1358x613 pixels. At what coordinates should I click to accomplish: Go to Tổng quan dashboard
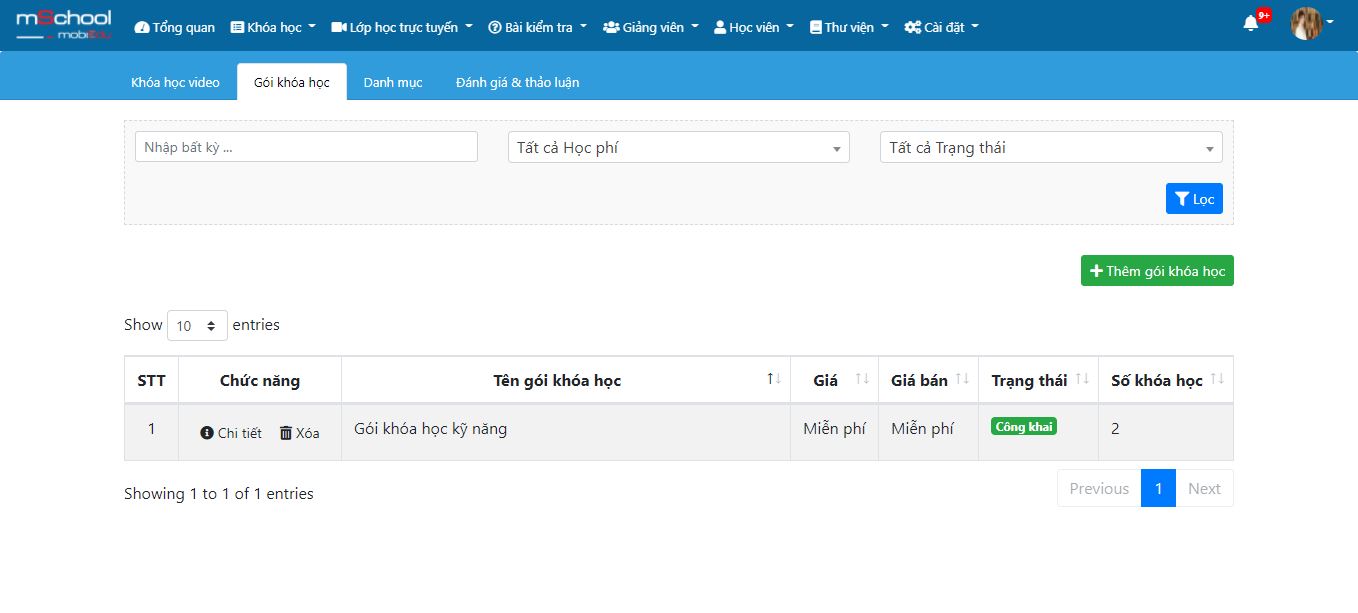(x=174, y=27)
